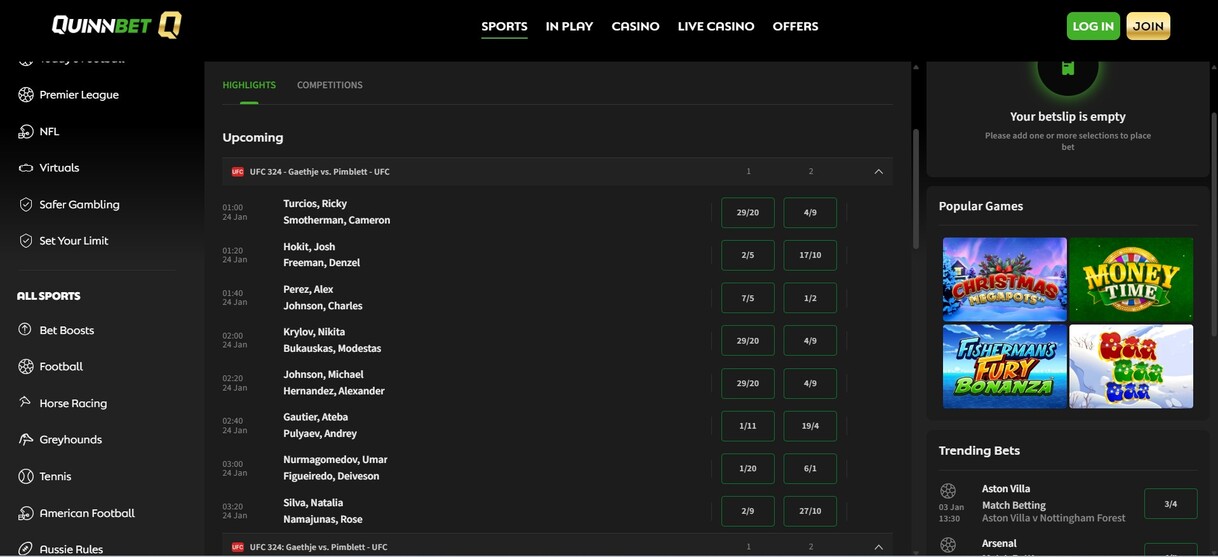This screenshot has height=557, width=1218.
Task: Open the Silva vs Namajunas fight
Action: [x=323, y=511]
